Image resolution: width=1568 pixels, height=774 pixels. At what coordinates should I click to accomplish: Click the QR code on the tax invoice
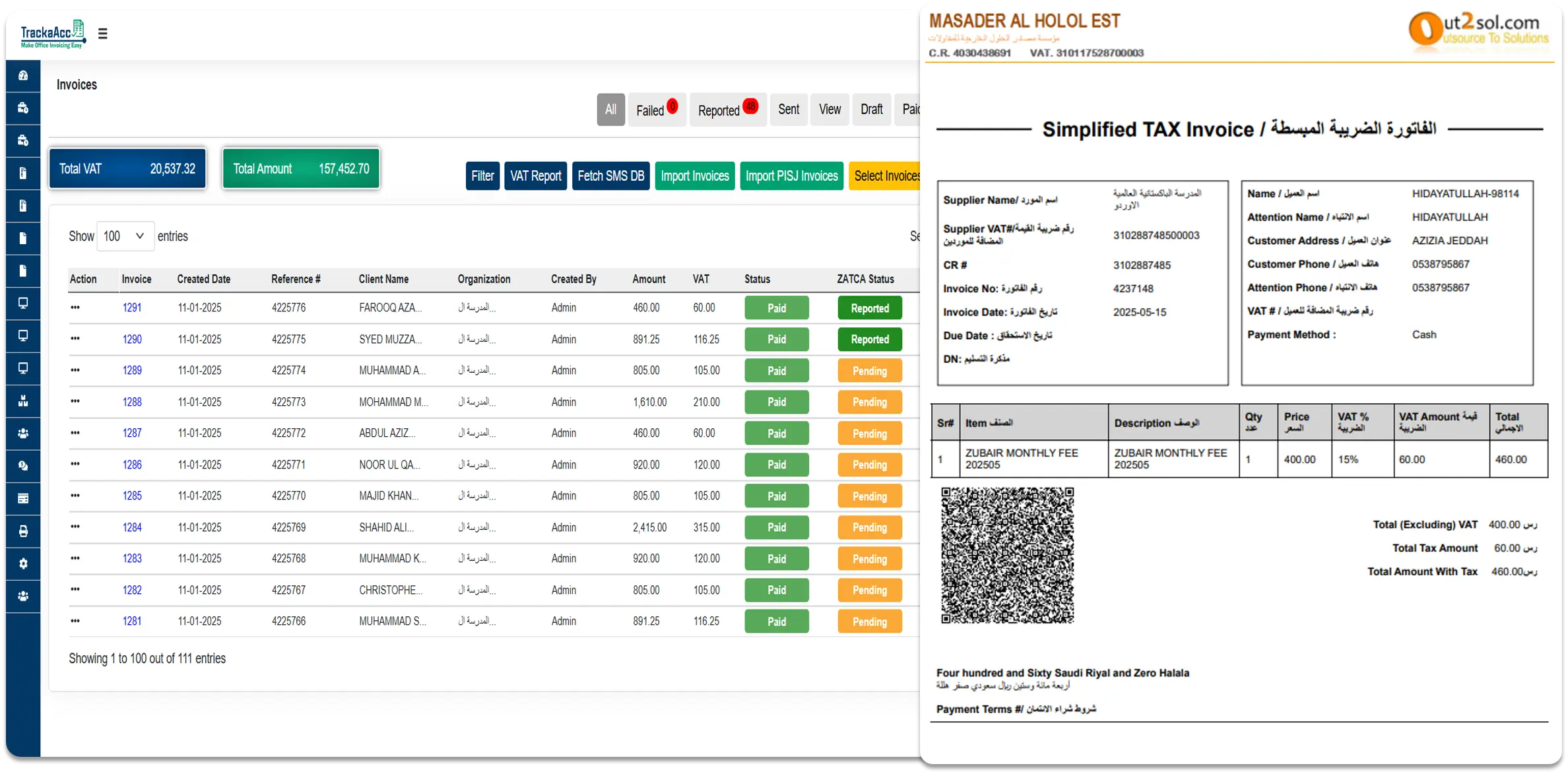pyautogui.click(x=1007, y=556)
